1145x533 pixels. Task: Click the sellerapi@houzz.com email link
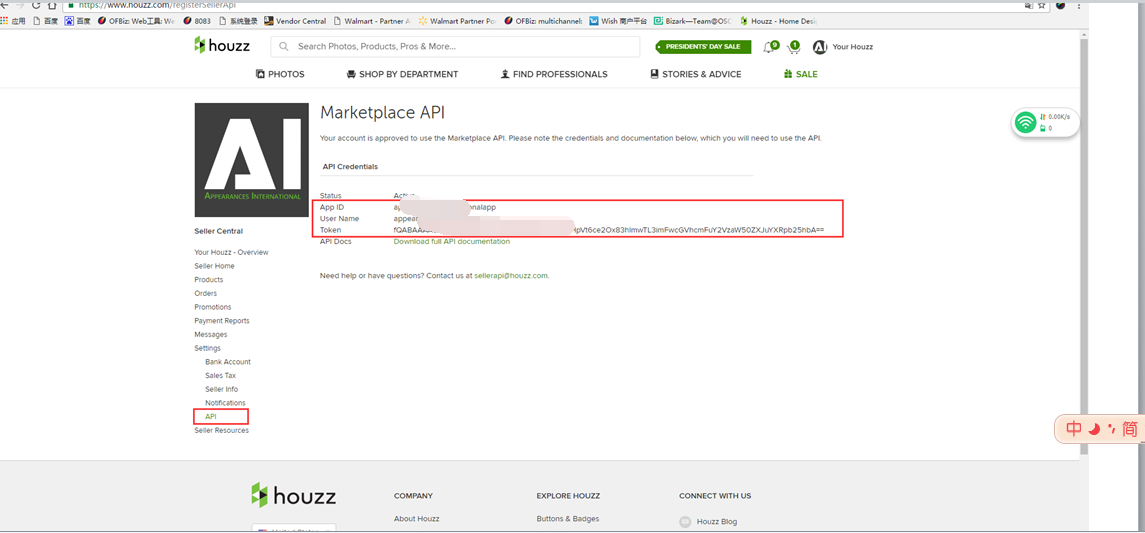pyautogui.click(x=510, y=276)
